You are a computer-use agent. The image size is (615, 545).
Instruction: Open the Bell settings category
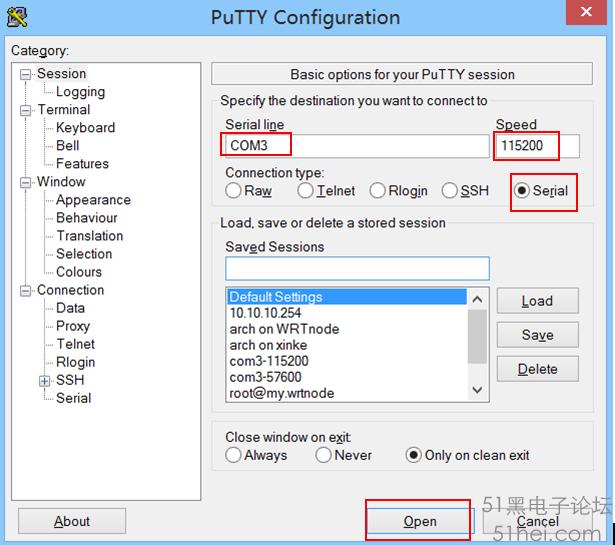(x=67, y=146)
